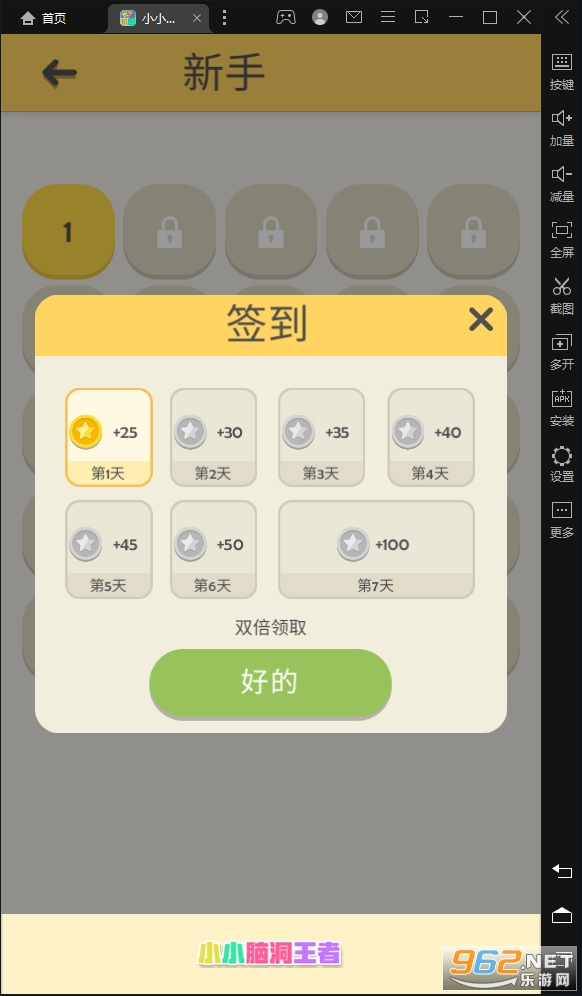Image resolution: width=582 pixels, height=996 pixels.
Task: Toggle 全屏 fullscreen mode
Action: [x=562, y=239]
